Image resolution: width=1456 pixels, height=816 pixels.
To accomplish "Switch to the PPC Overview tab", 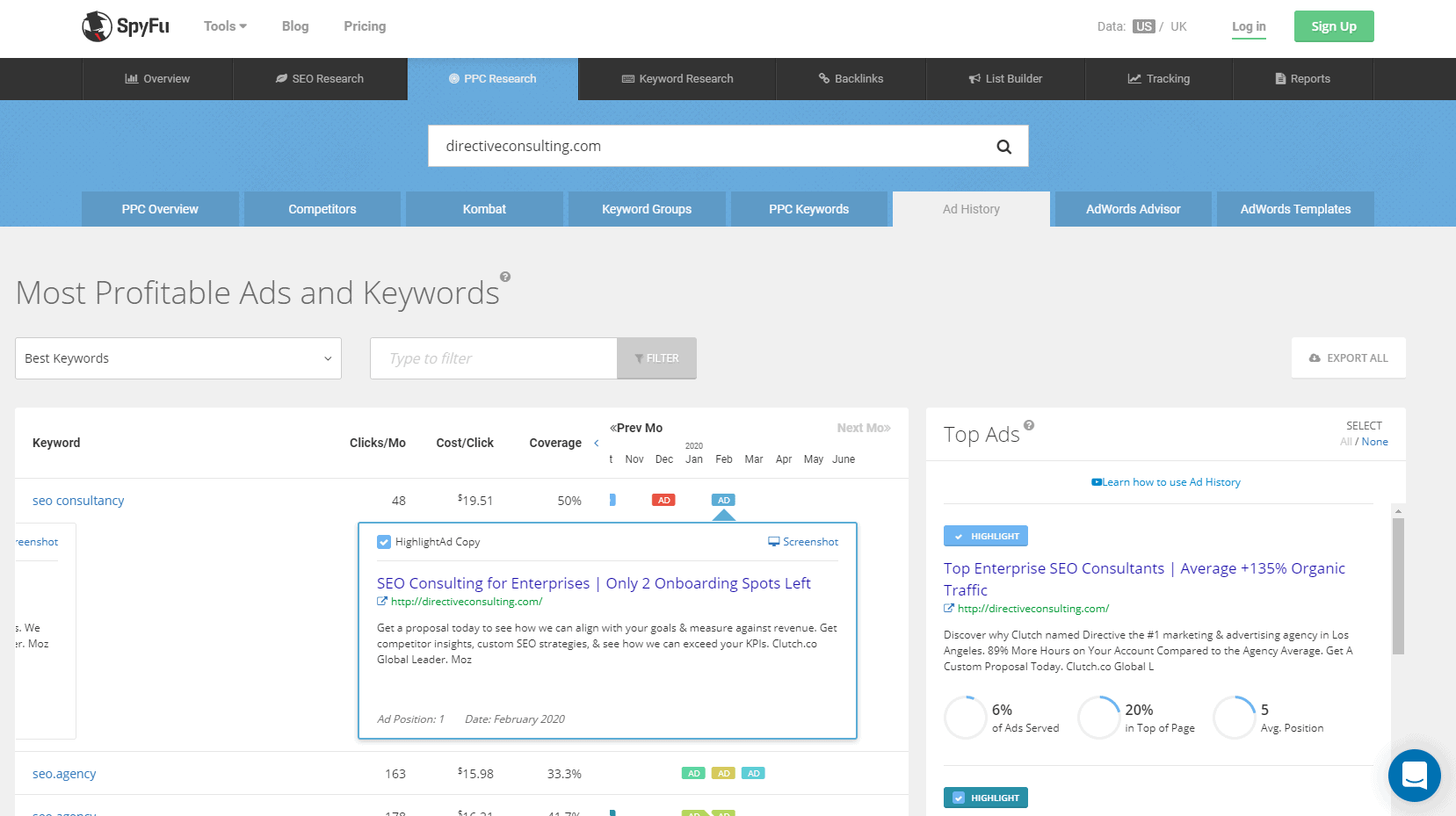I will [x=160, y=209].
